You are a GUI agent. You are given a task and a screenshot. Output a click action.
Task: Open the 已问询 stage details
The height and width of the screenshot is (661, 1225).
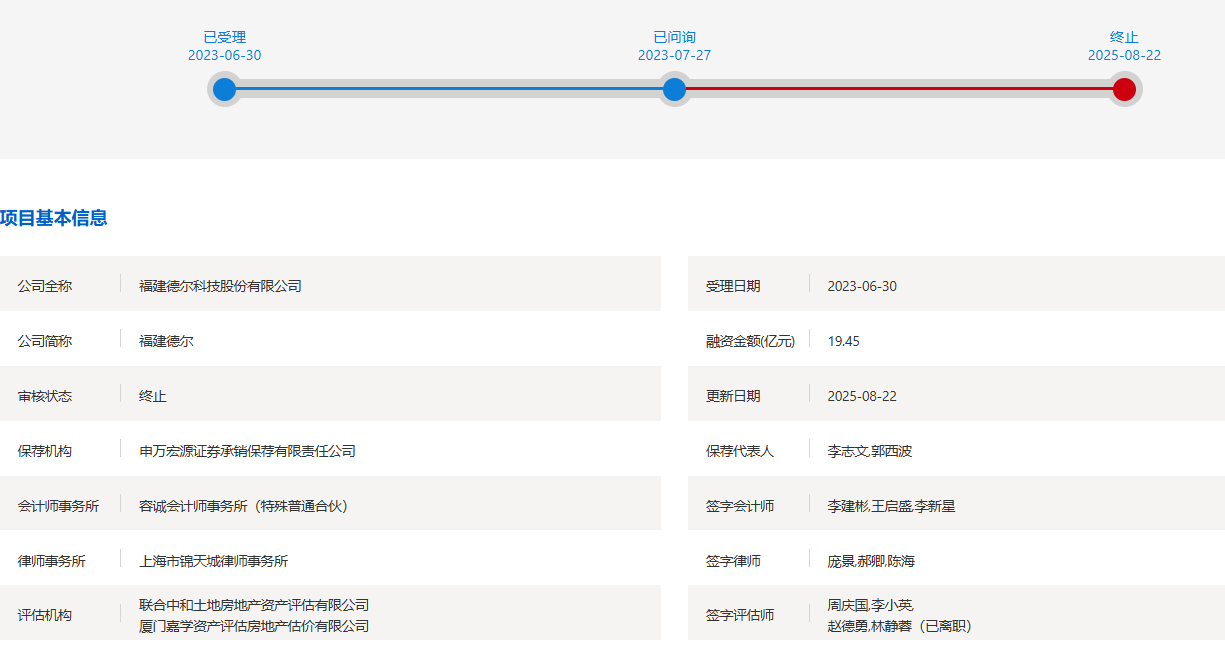[x=674, y=36]
